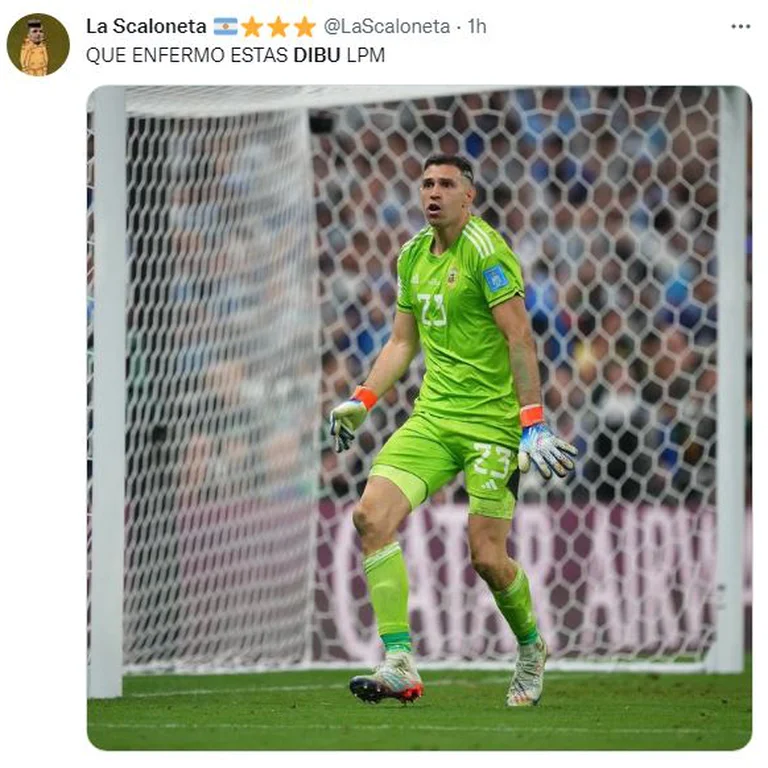768x768 pixels.
Task: Open the La Scaloneta display name link
Action: [x=146, y=26]
